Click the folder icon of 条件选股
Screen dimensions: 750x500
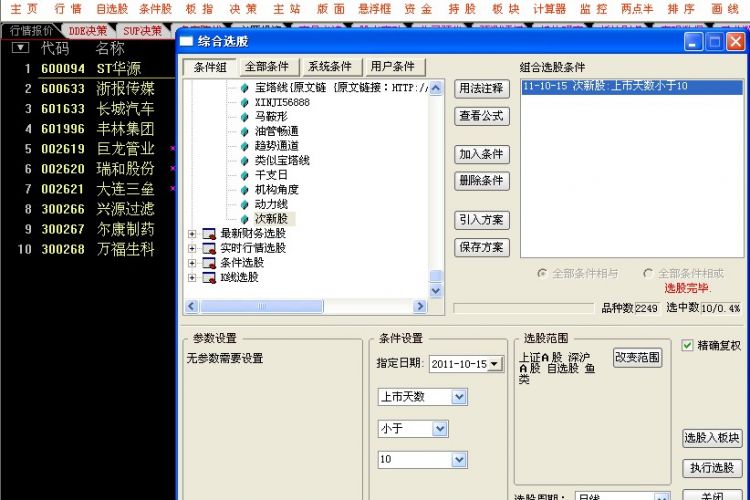coord(209,263)
